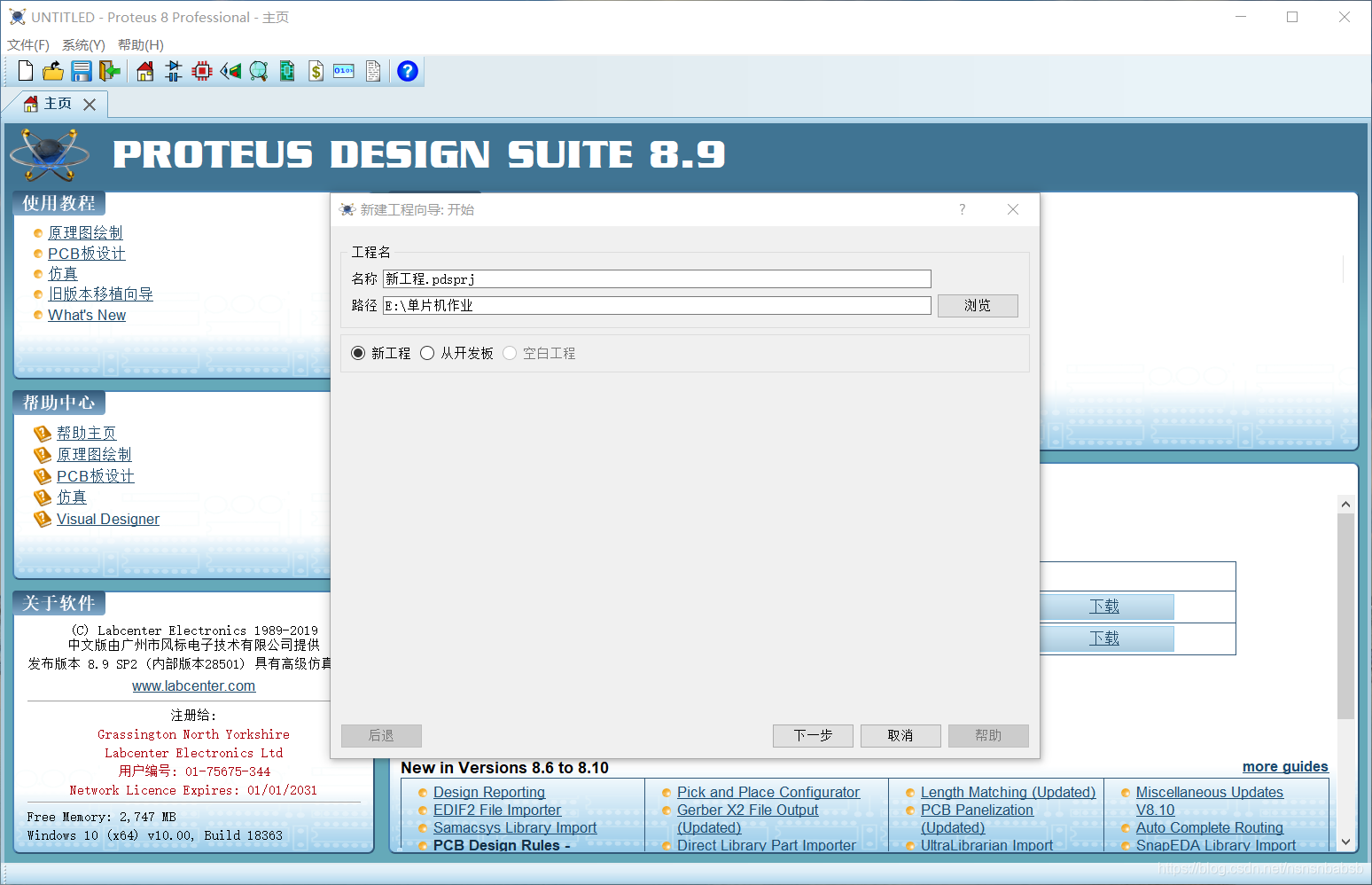Open the Project Notes document icon

373,71
